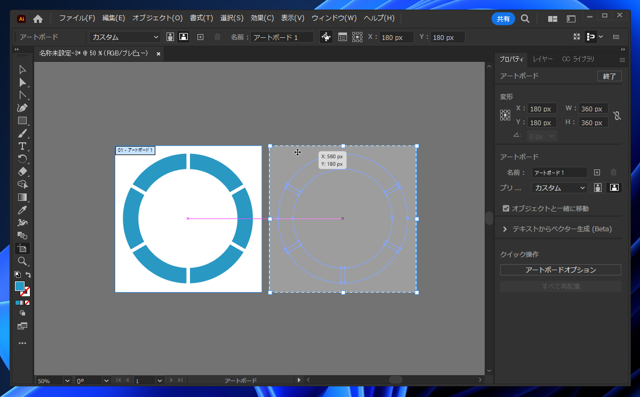Expand the toolbar double-arrow toggle

point(17,50)
